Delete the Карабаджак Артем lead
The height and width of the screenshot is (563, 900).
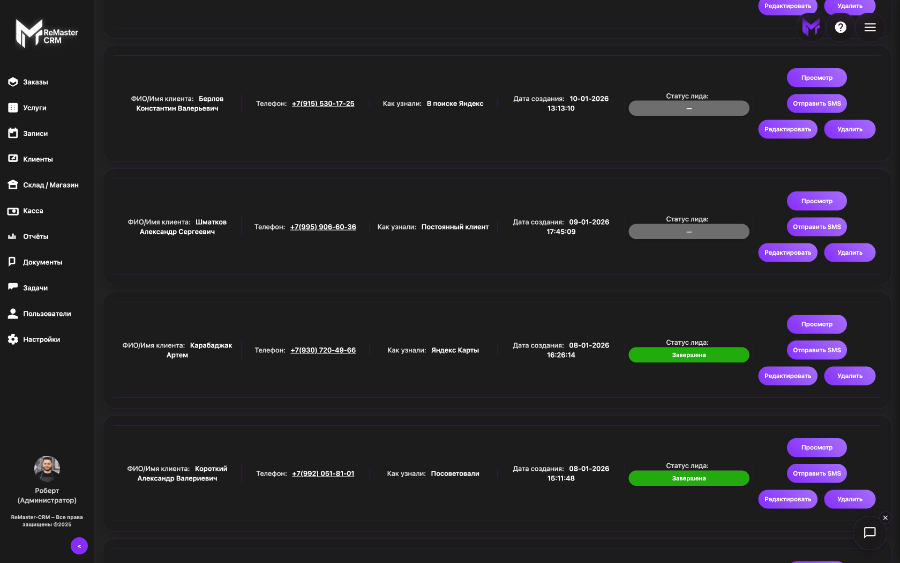[x=849, y=376]
